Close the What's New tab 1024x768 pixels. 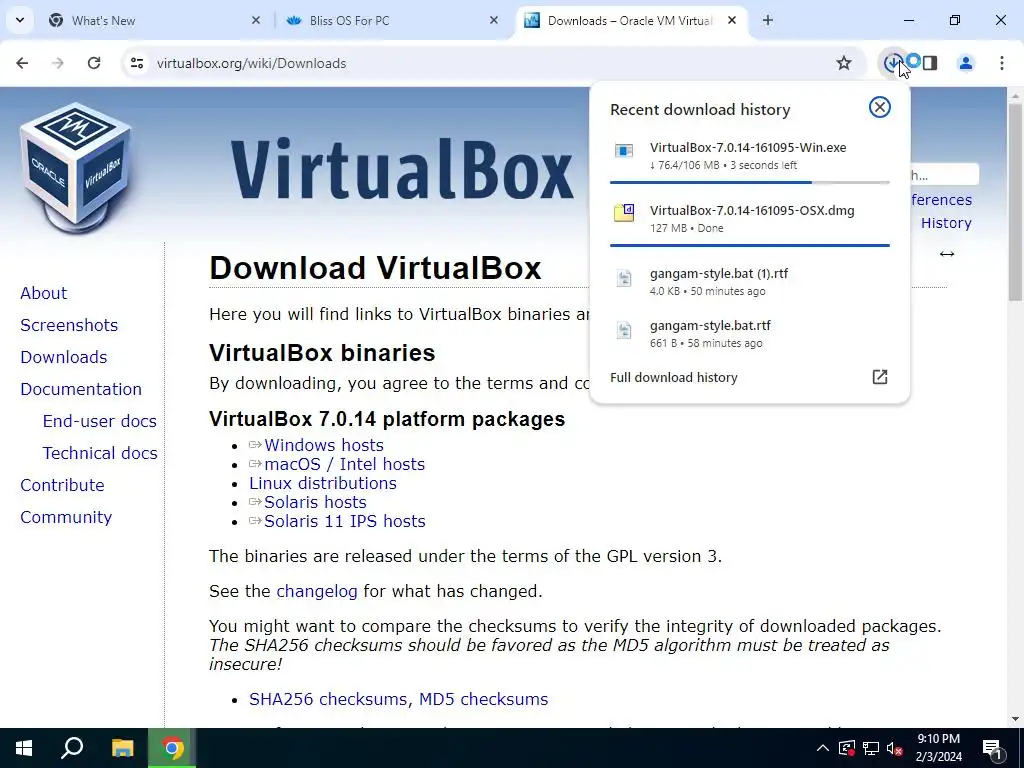tap(256, 20)
